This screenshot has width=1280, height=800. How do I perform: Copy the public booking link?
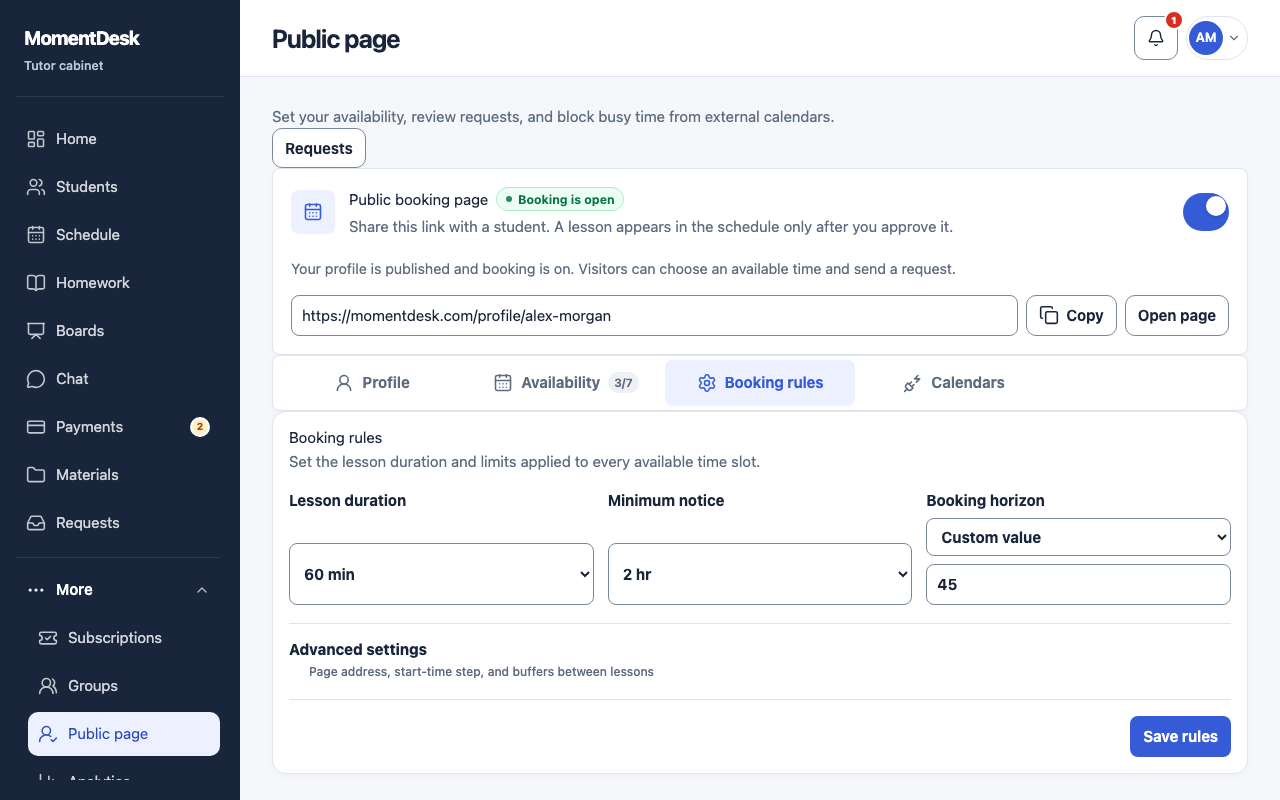[1071, 315]
